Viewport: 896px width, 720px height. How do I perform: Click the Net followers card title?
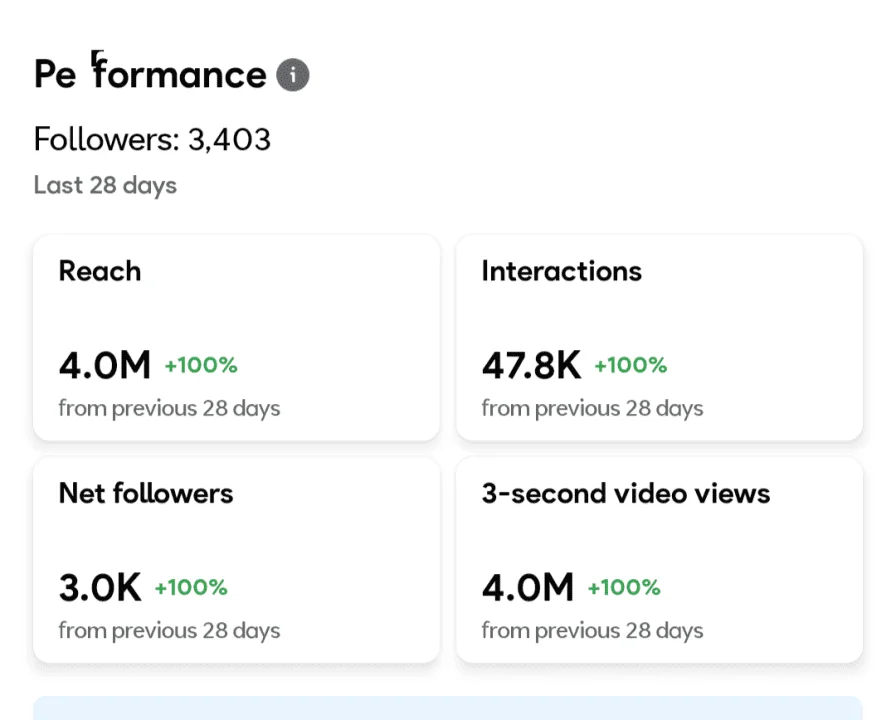pos(146,493)
